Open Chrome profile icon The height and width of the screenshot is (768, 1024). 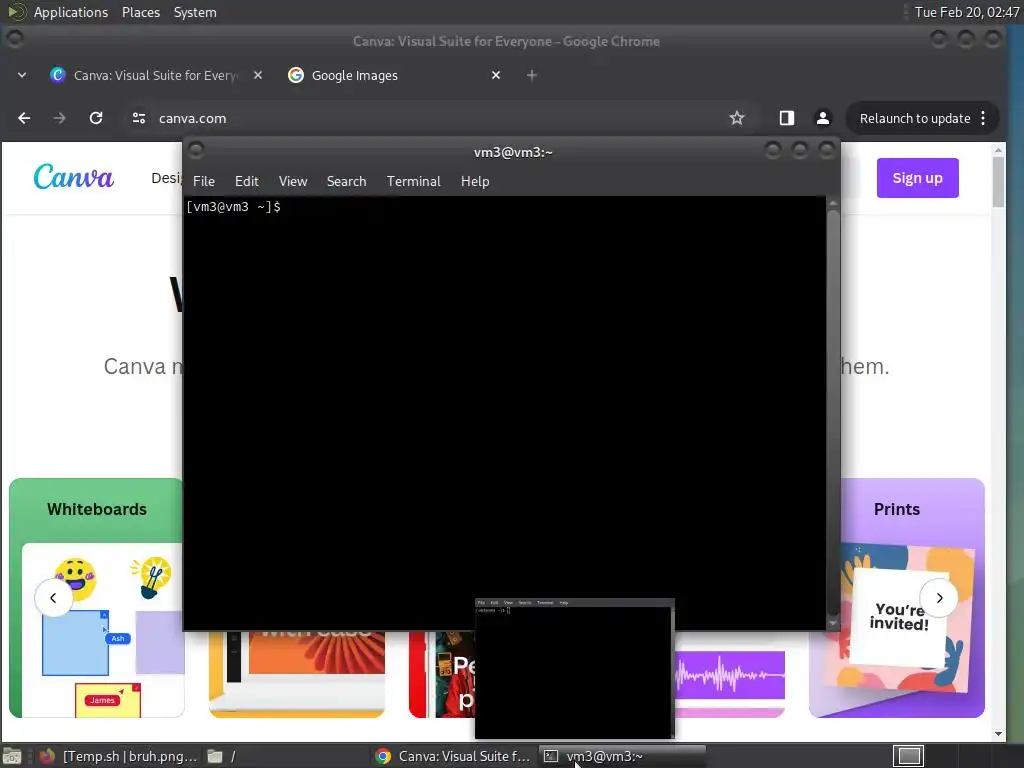coord(823,118)
